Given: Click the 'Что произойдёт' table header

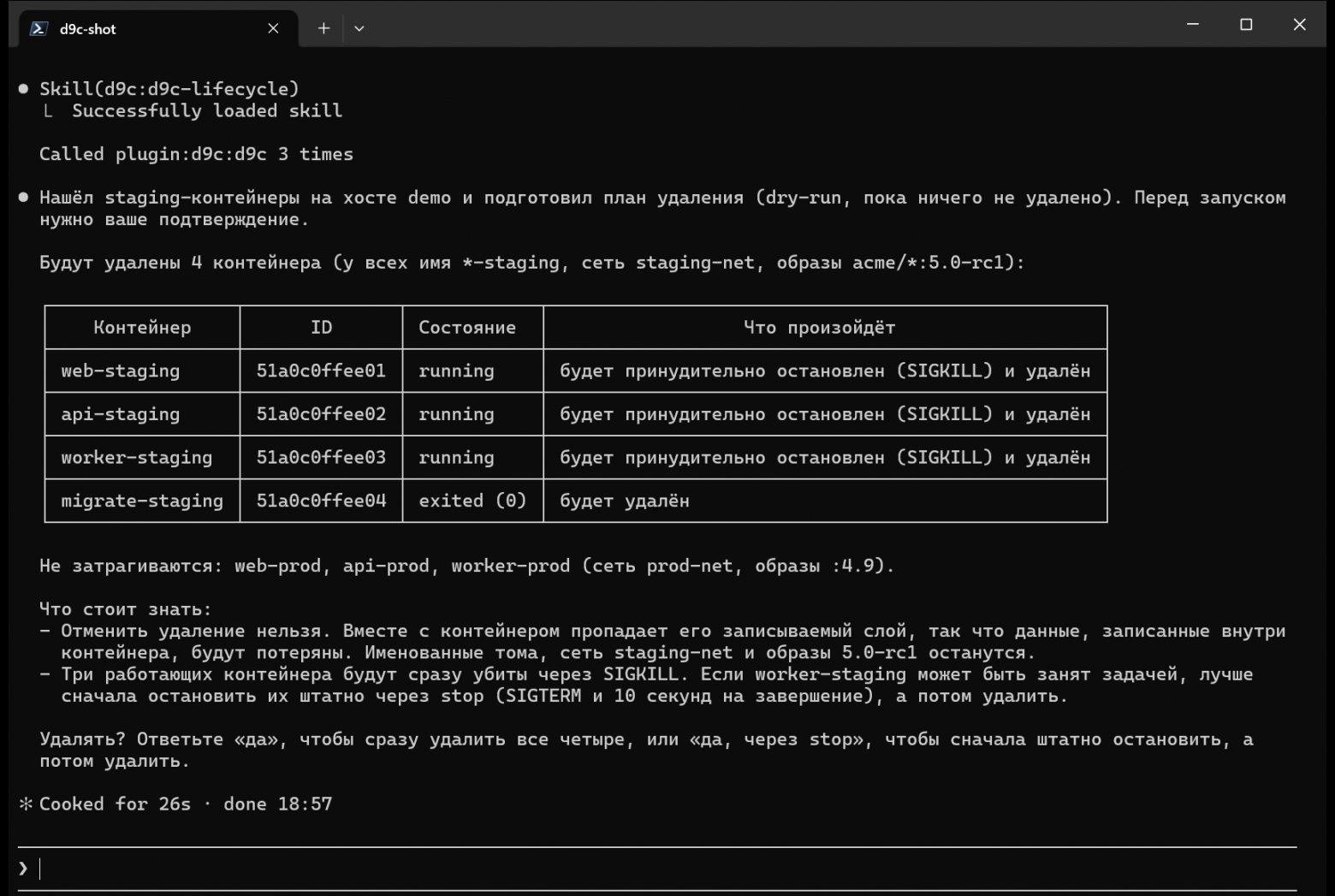Looking at the screenshot, I should click(825, 327).
